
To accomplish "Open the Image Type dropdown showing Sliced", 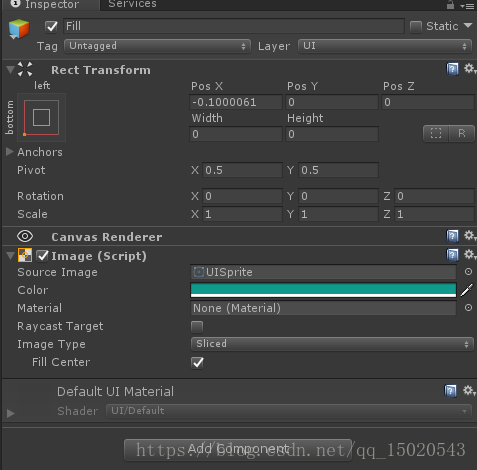I will pyautogui.click(x=332, y=344).
